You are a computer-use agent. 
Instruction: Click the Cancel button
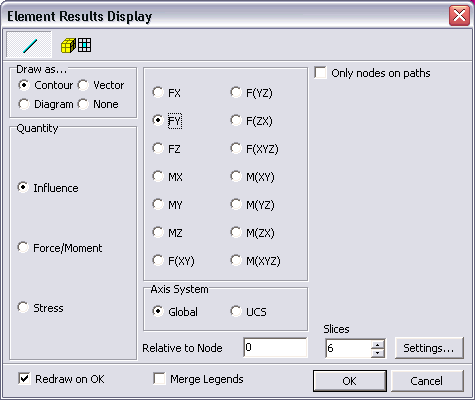click(427, 381)
